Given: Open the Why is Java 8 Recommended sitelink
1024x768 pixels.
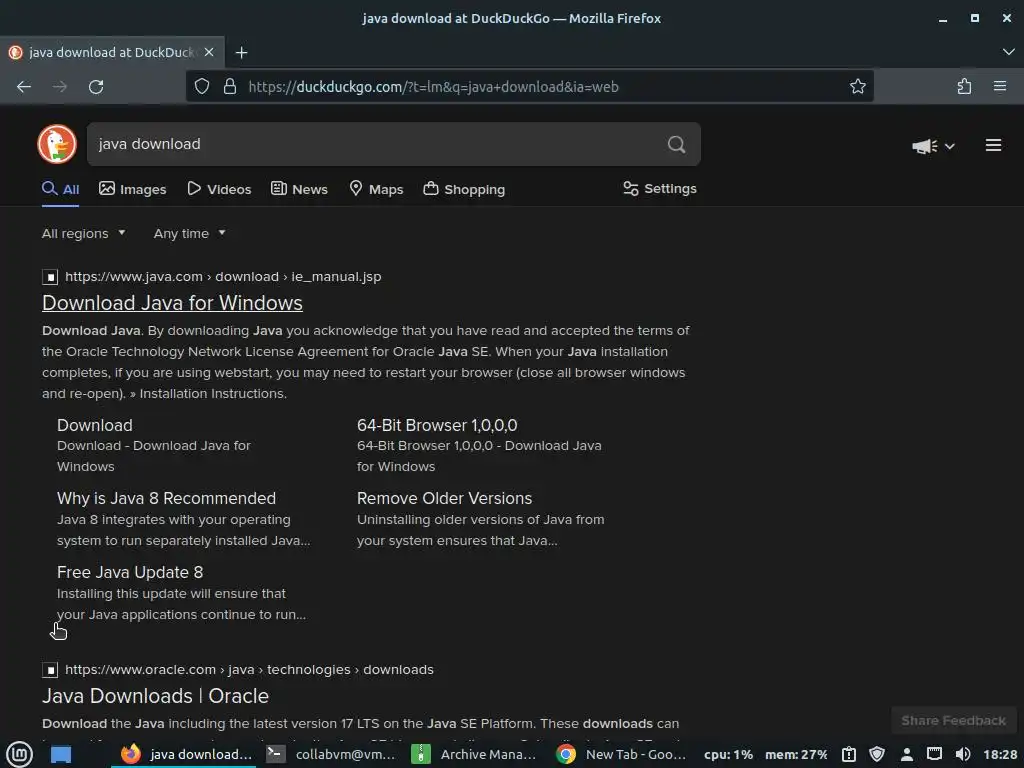Looking at the screenshot, I should tap(167, 498).
